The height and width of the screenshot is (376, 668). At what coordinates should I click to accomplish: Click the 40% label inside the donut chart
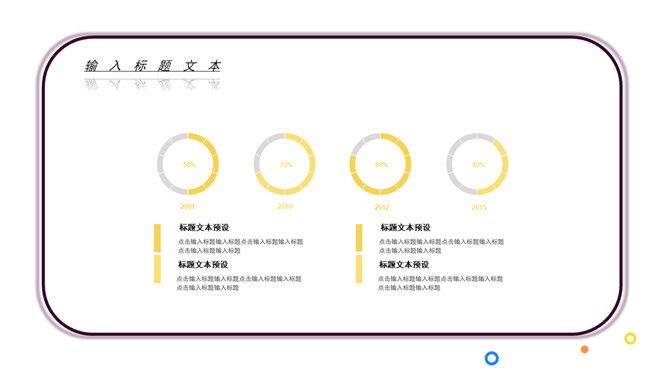click(x=478, y=164)
